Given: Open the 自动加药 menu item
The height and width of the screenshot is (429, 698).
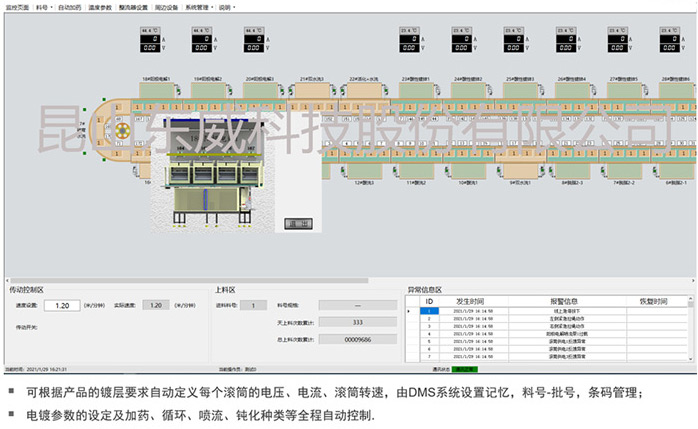Looking at the screenshot, I should point(69,6).
